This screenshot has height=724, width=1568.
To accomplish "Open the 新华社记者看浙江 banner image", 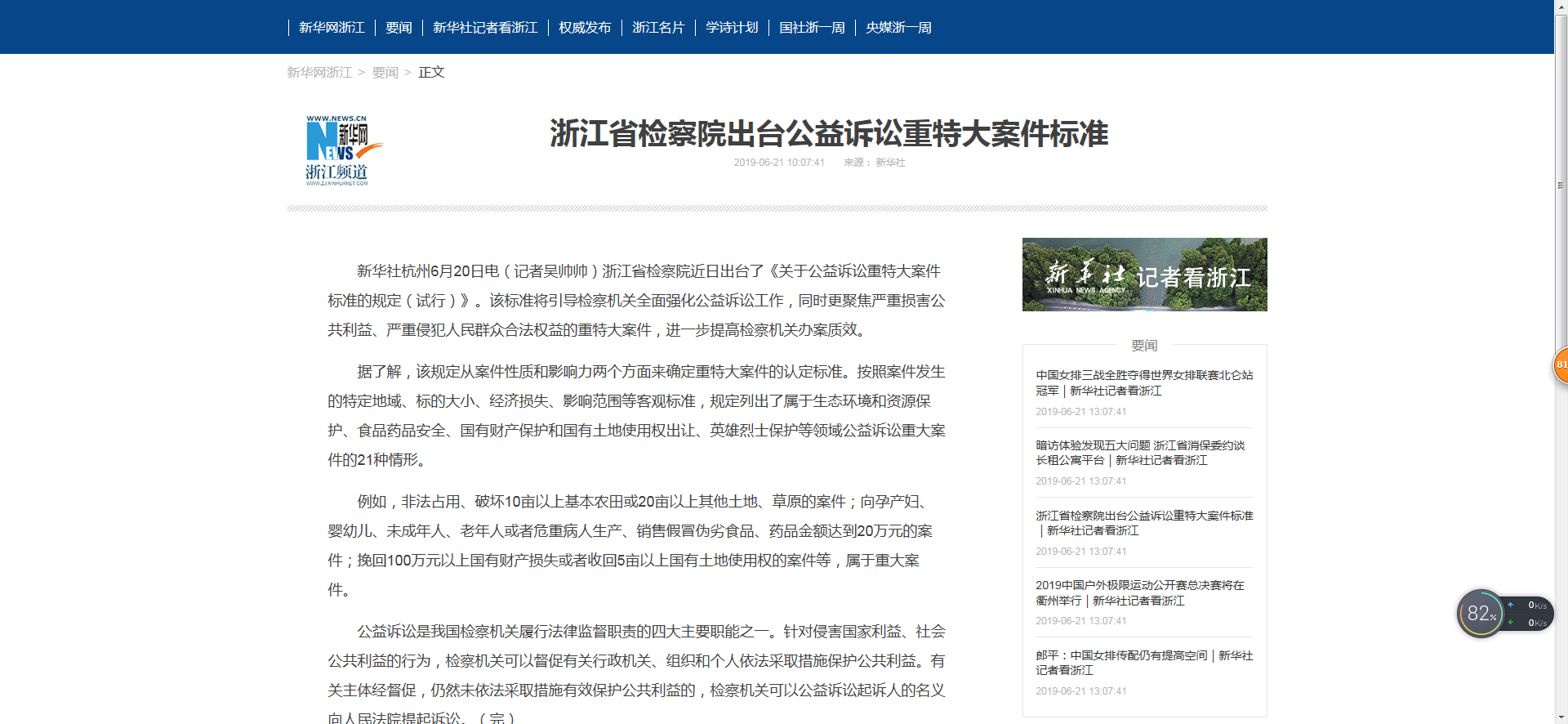I will click(x=1144, y=275).
